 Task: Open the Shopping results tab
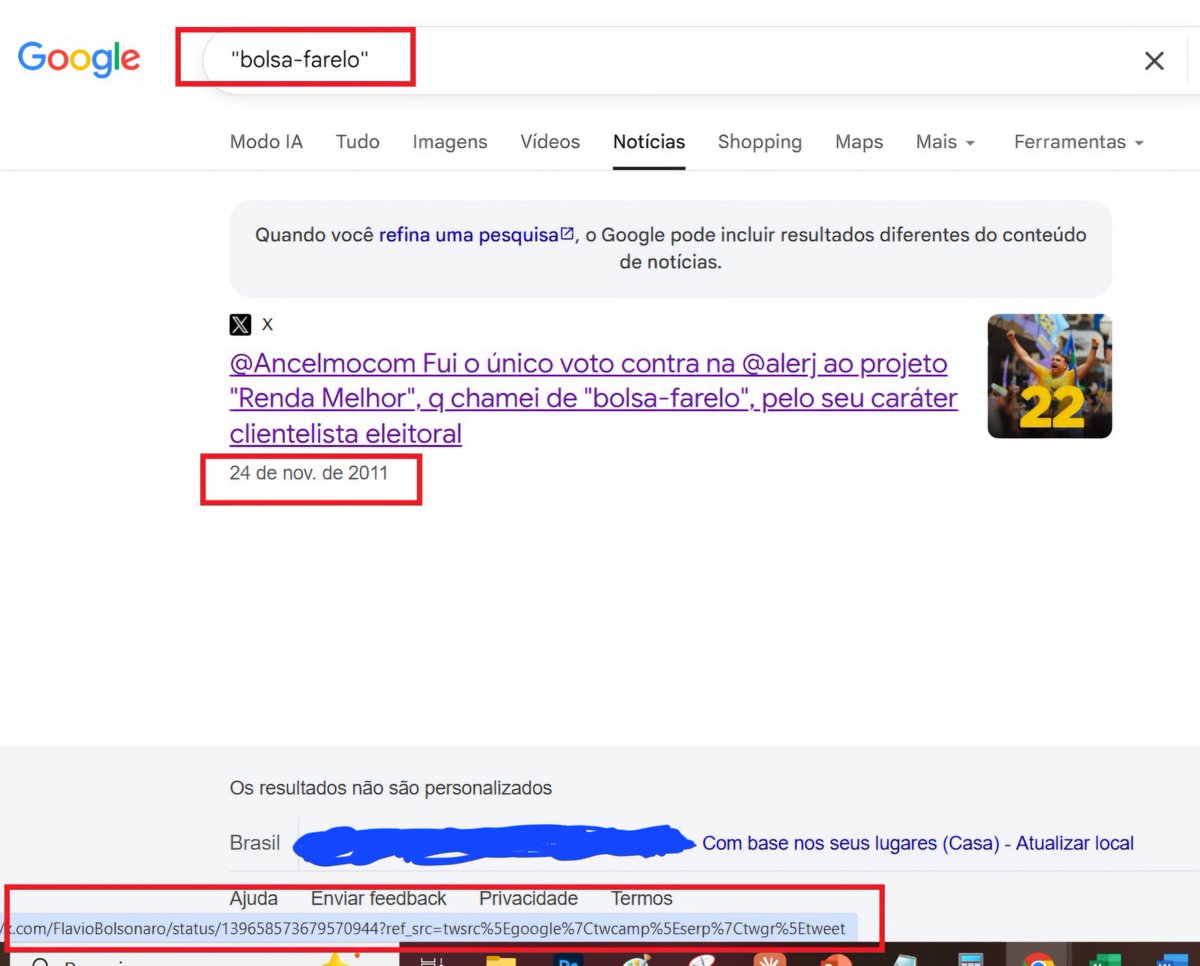coord(760,142)
